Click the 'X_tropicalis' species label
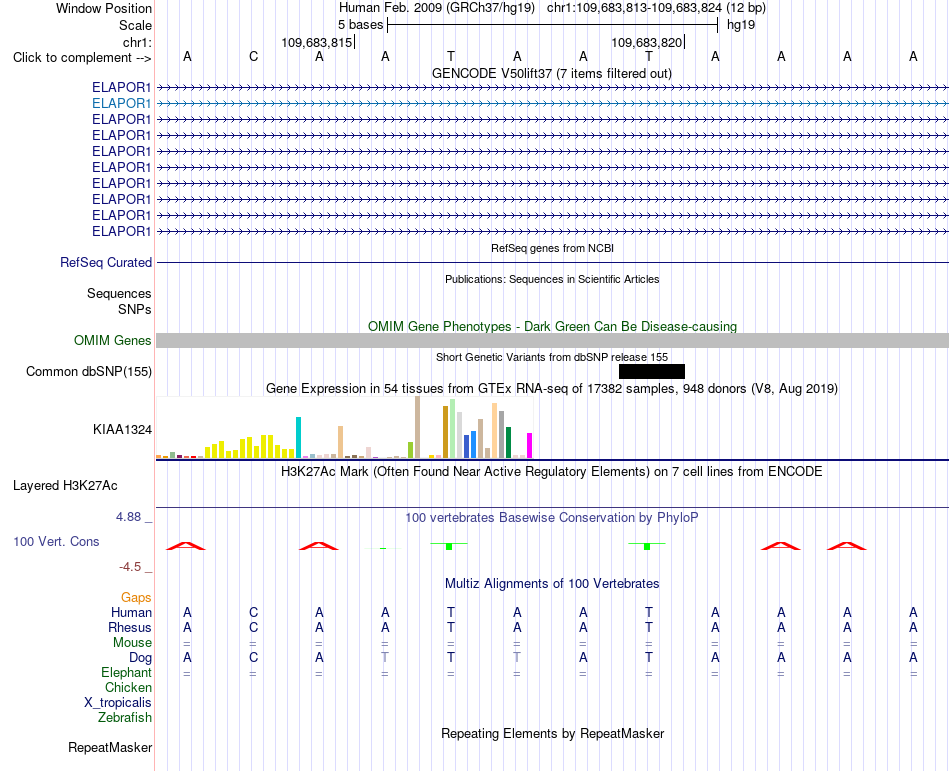The width and height of the screenshot is (950, 771). pos(118,703)
